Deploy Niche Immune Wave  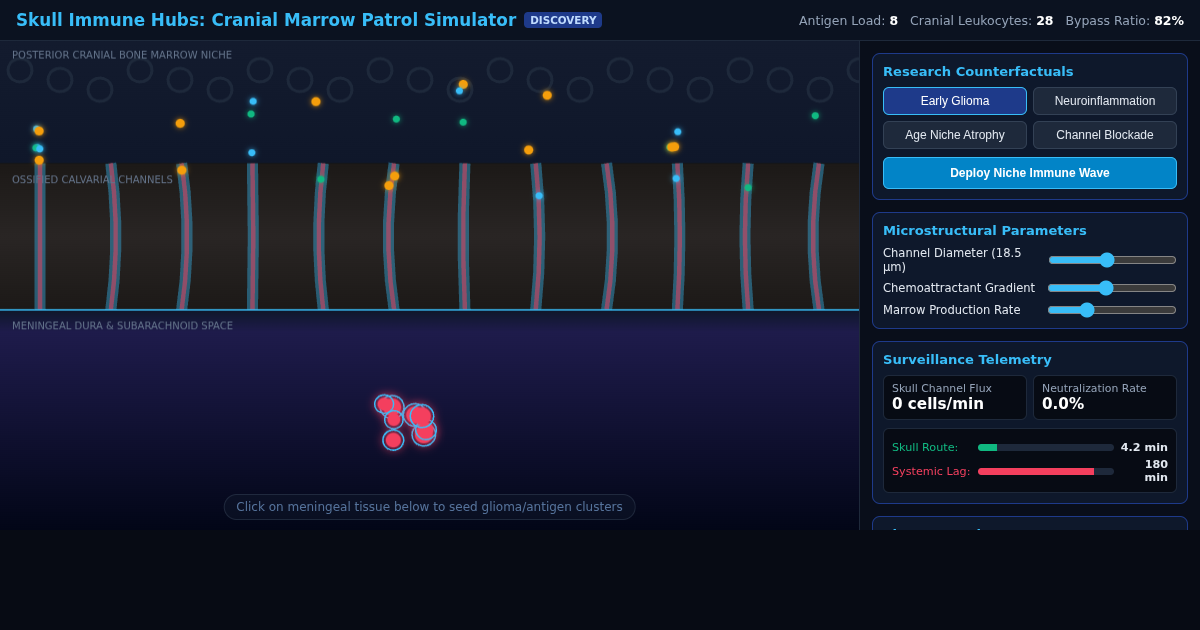(1030, 173)
